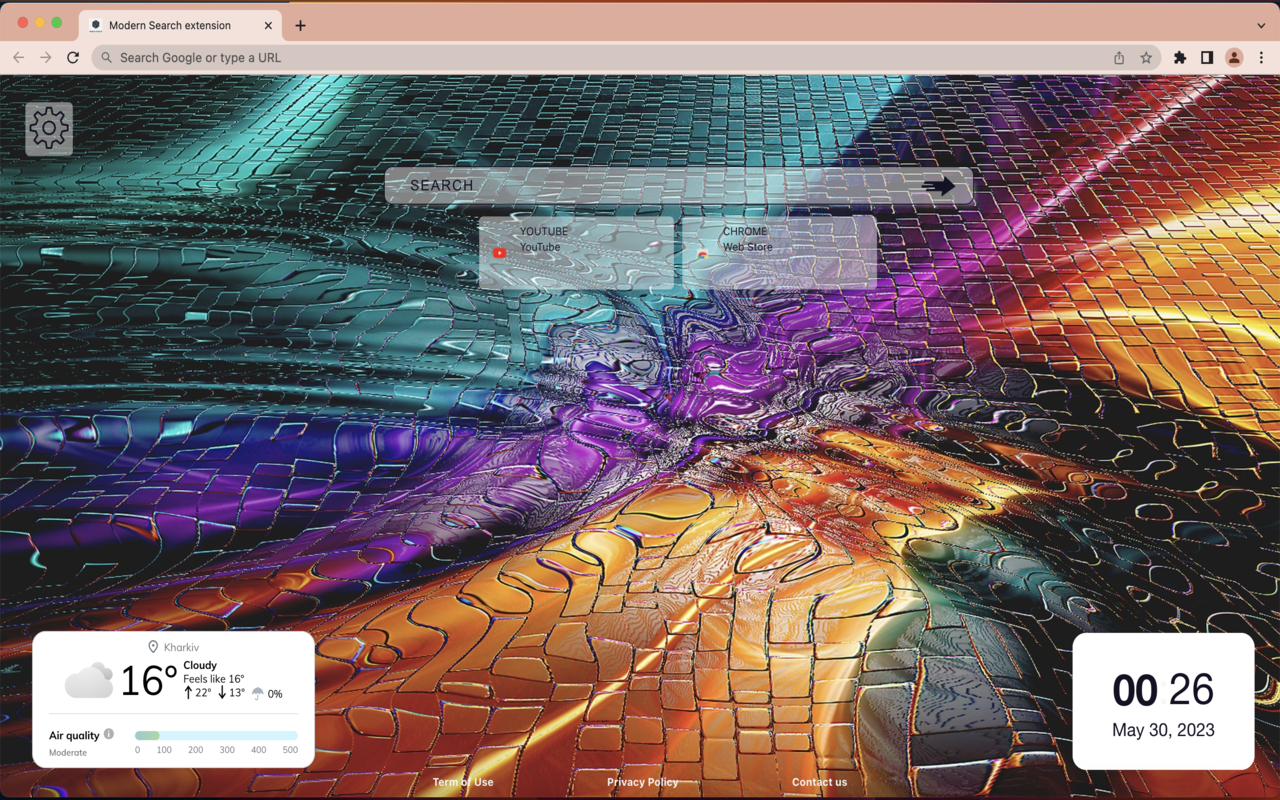Select the Modern Search extension tab
1280x800 pixels.
pyautogui.click(x=180, y=25)
